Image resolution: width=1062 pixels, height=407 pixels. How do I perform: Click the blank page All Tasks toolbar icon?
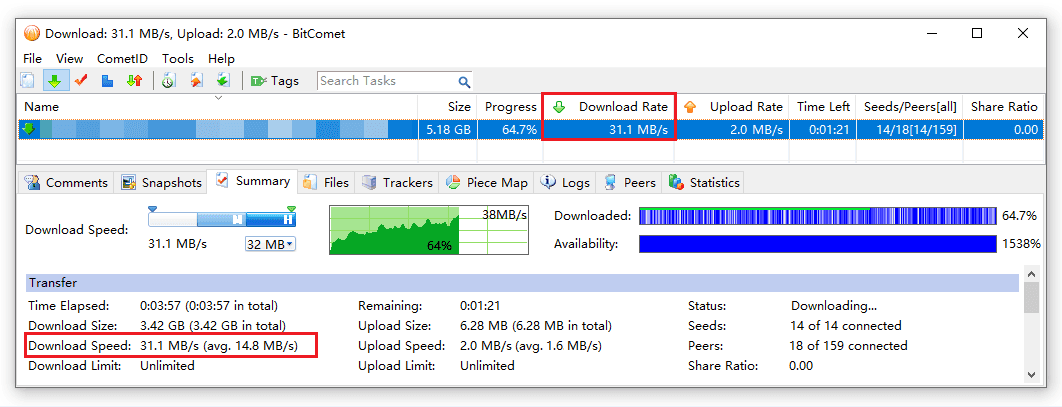point(28,81)
